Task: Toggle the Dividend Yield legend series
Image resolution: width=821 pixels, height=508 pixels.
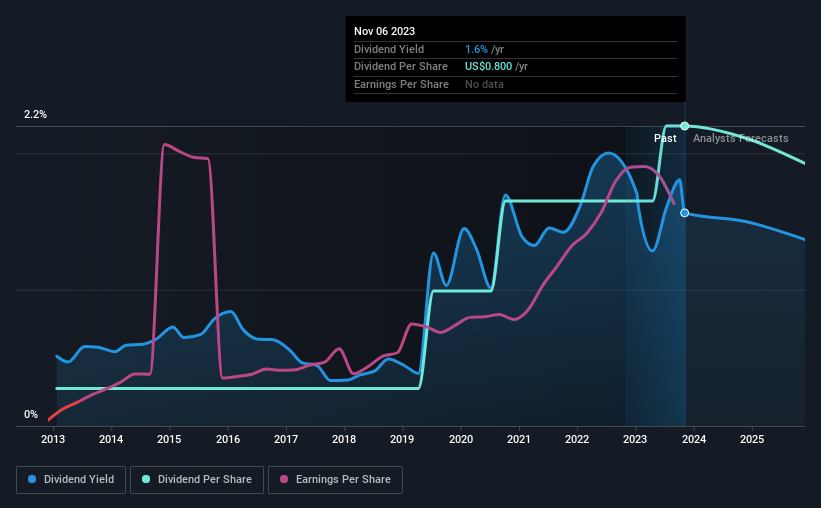Action: point(71,480)
